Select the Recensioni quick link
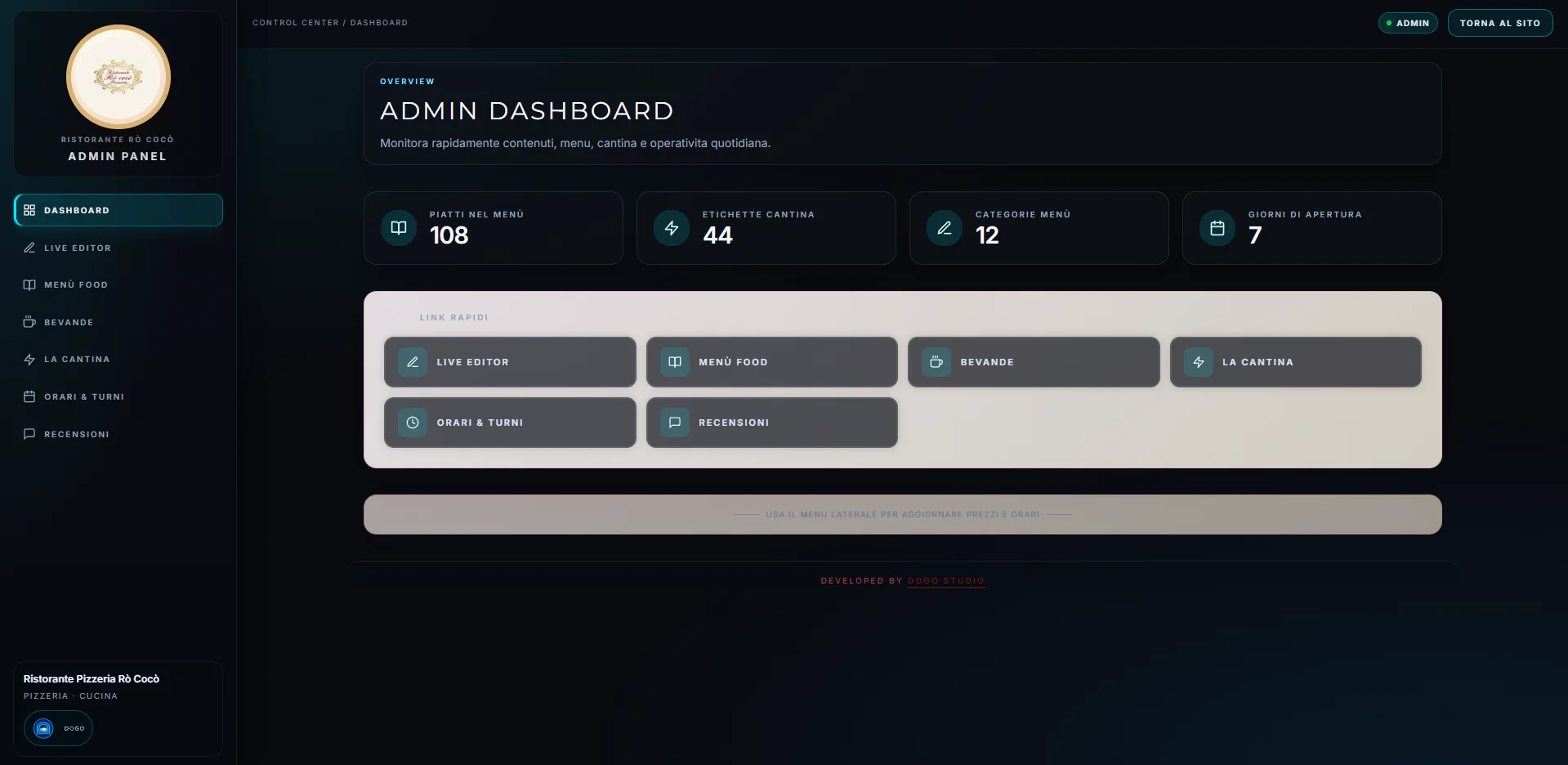The height and width of the screenshot is (765, 1568). click(771, 423)
